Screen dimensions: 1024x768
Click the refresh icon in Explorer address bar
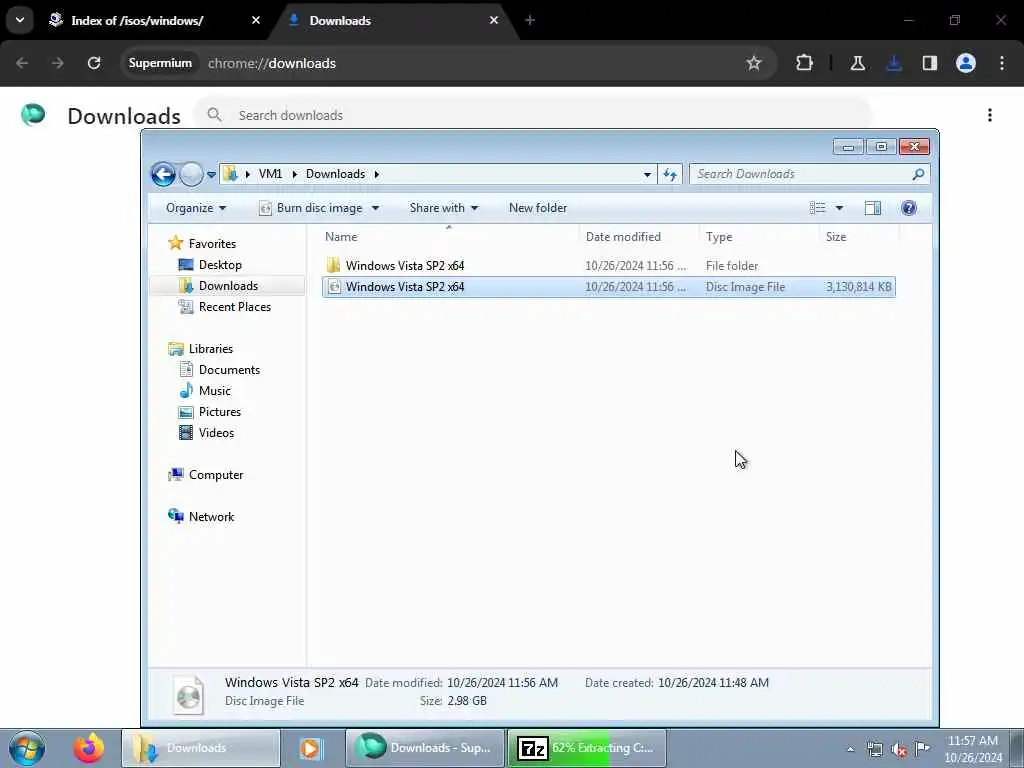click(670, 174)
